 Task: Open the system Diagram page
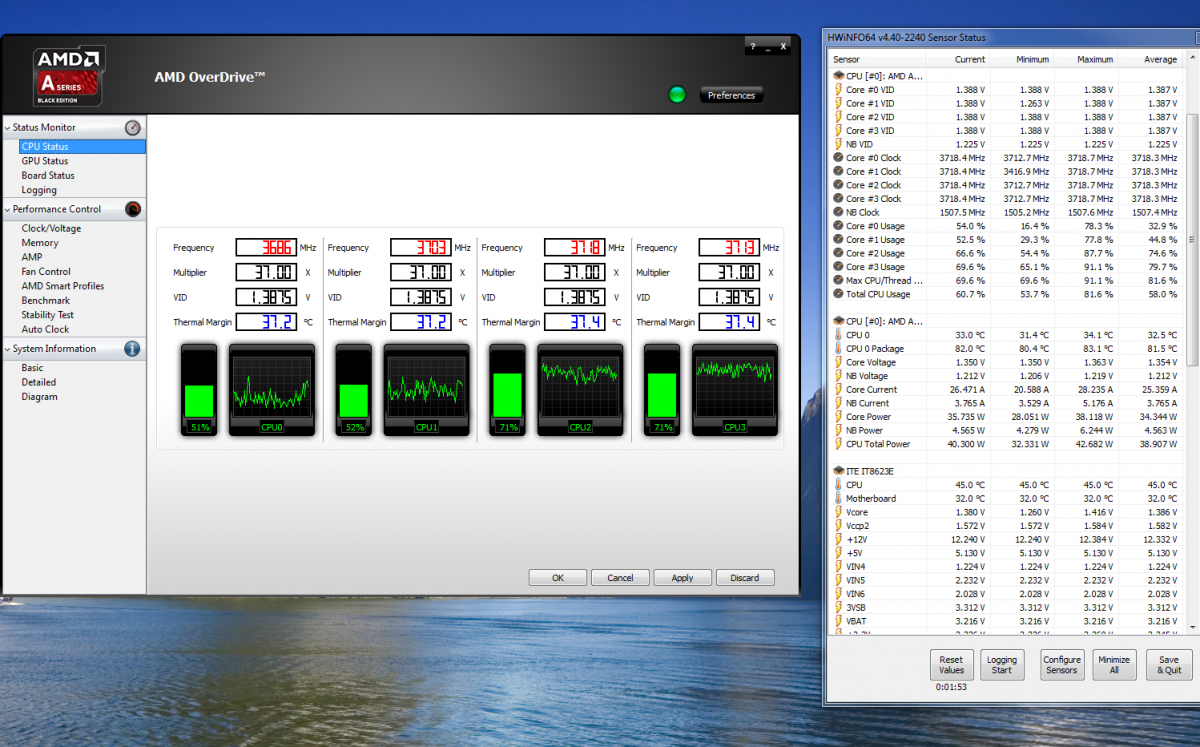pos(39,397)
